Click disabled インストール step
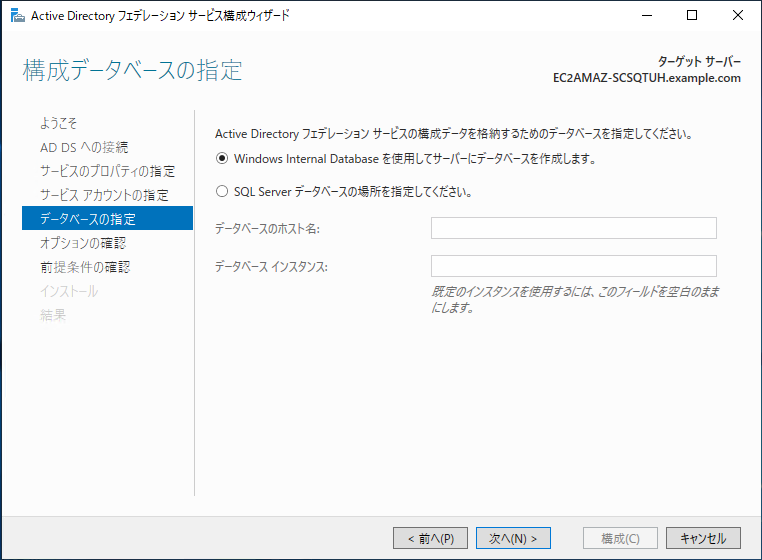 [69, 291]
